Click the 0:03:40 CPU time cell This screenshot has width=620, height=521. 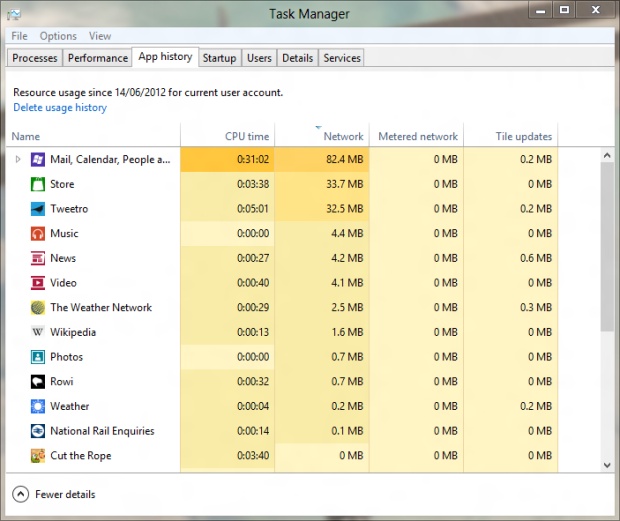[227, 456]
